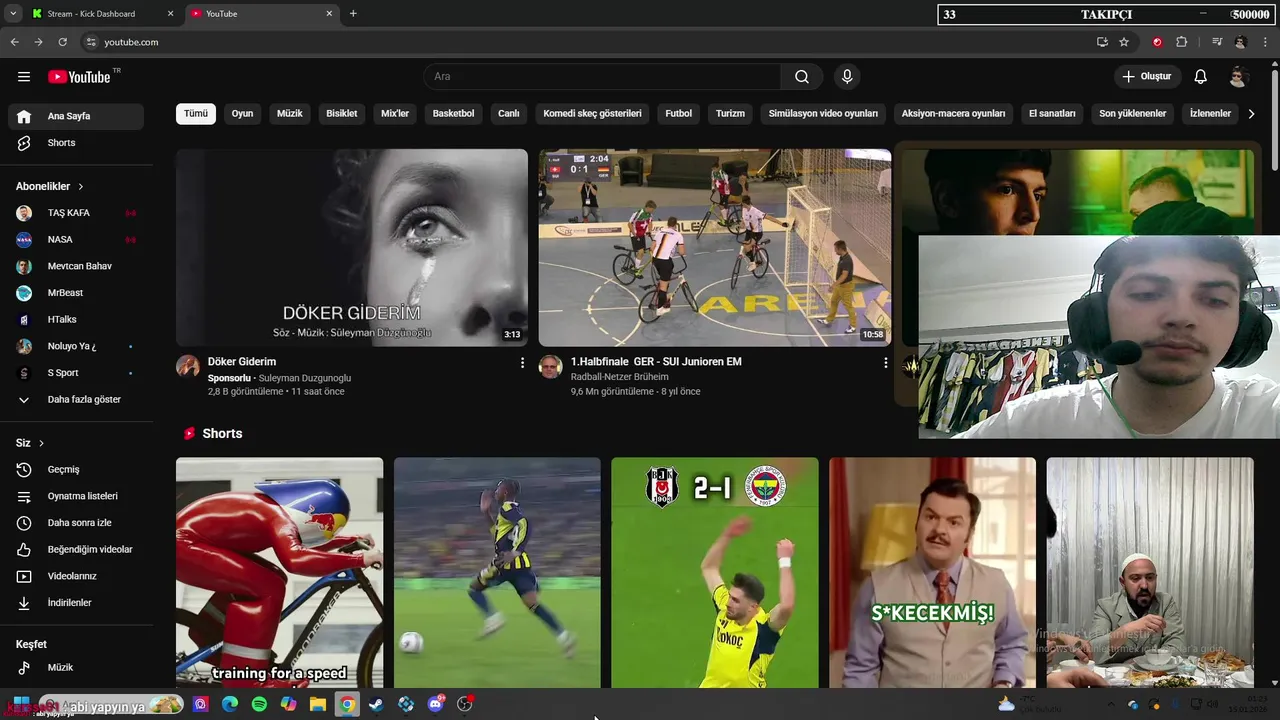Select the Bisiklet filter chip
The image size is (1280, 720).
342,113
